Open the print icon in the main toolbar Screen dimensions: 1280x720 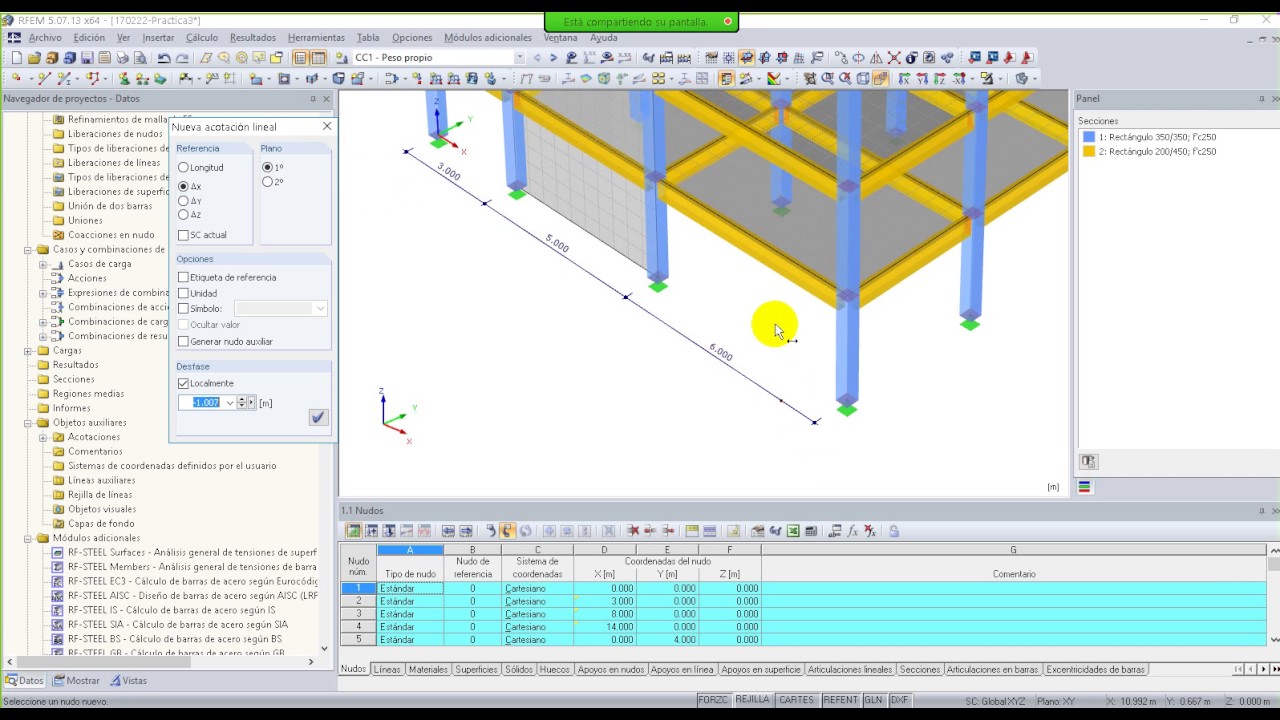pyautogui.click(x=122, y=58)
